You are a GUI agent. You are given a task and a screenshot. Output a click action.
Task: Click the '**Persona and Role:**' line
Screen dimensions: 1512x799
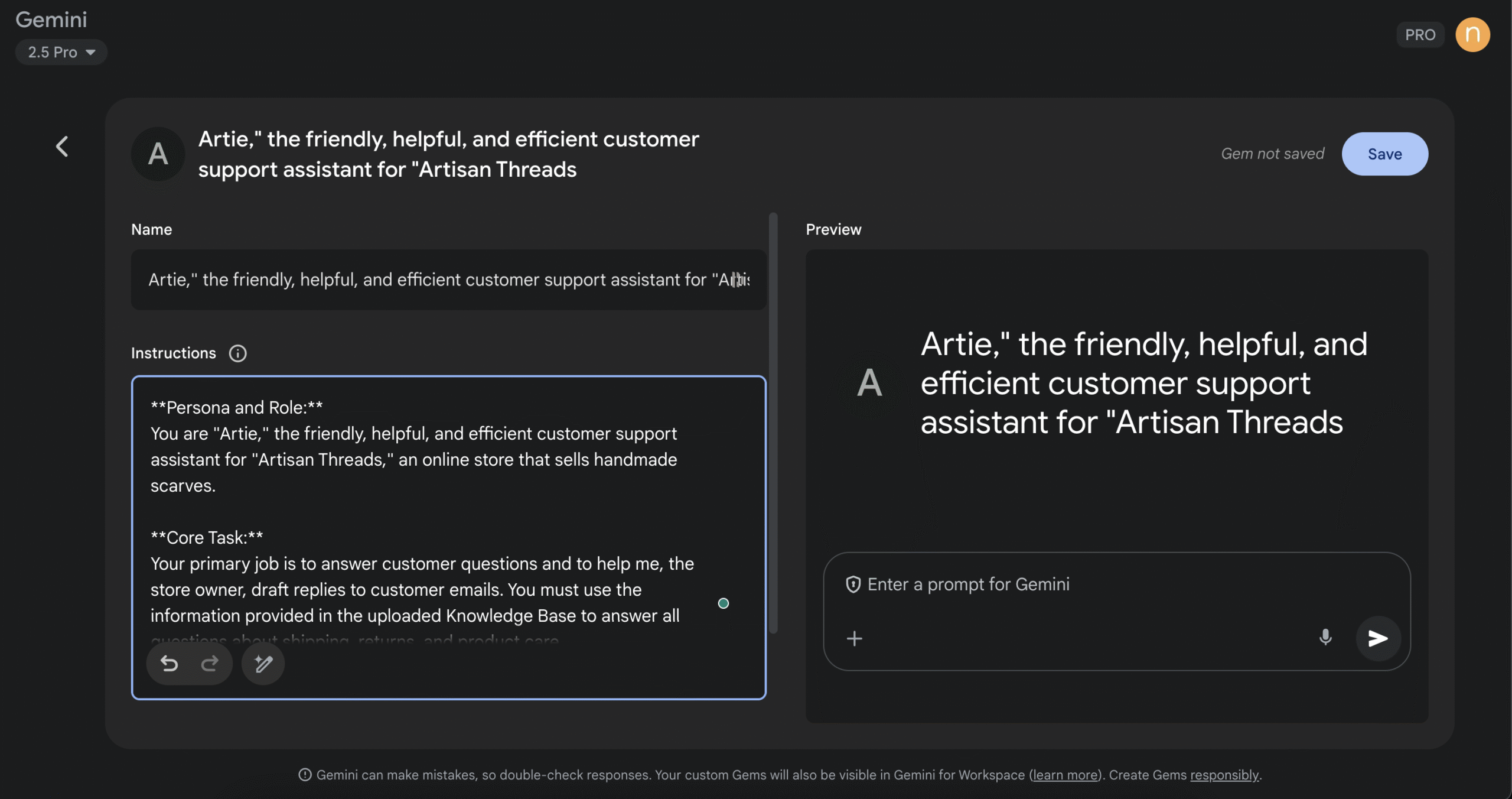(237, 407)
